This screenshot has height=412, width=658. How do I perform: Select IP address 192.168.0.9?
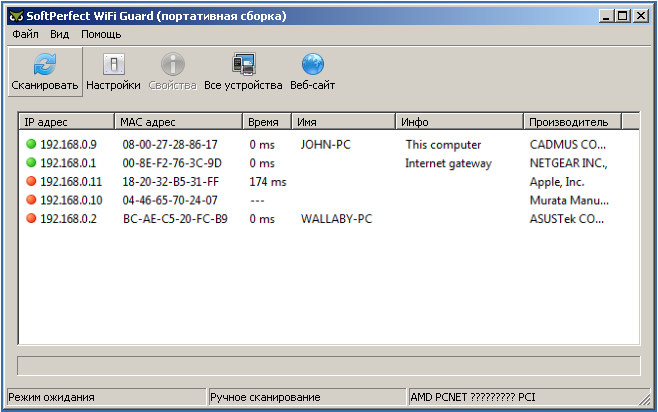pos(68,145)
